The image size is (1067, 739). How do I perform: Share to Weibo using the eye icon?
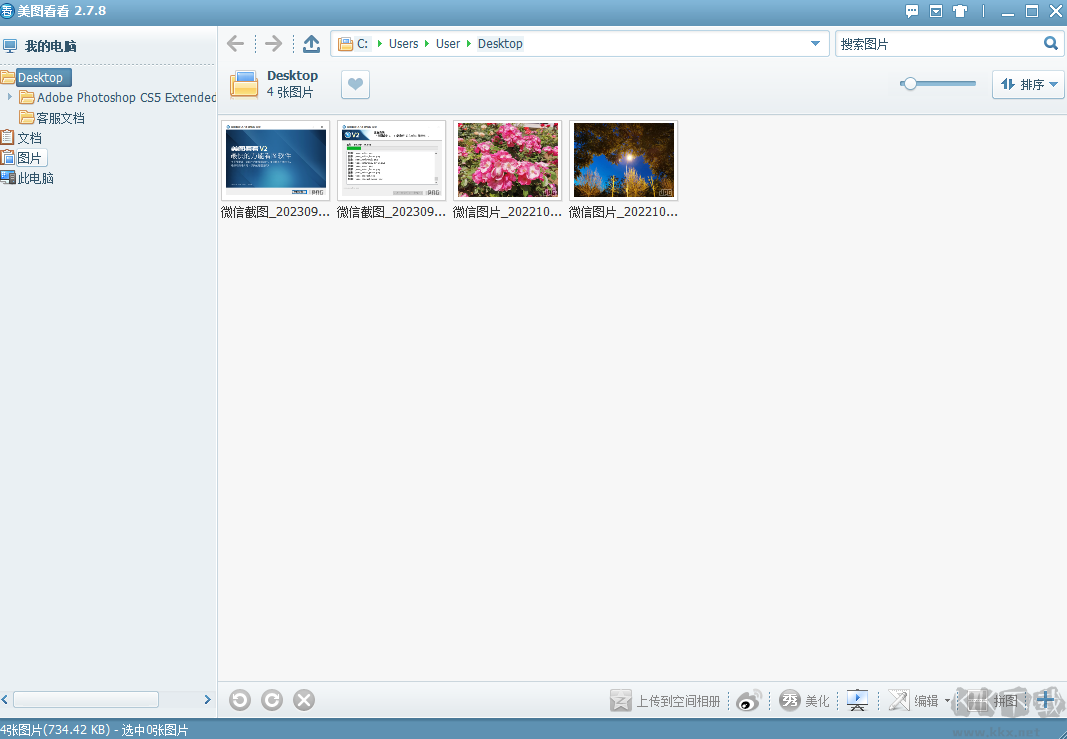[x=749, y=701]
